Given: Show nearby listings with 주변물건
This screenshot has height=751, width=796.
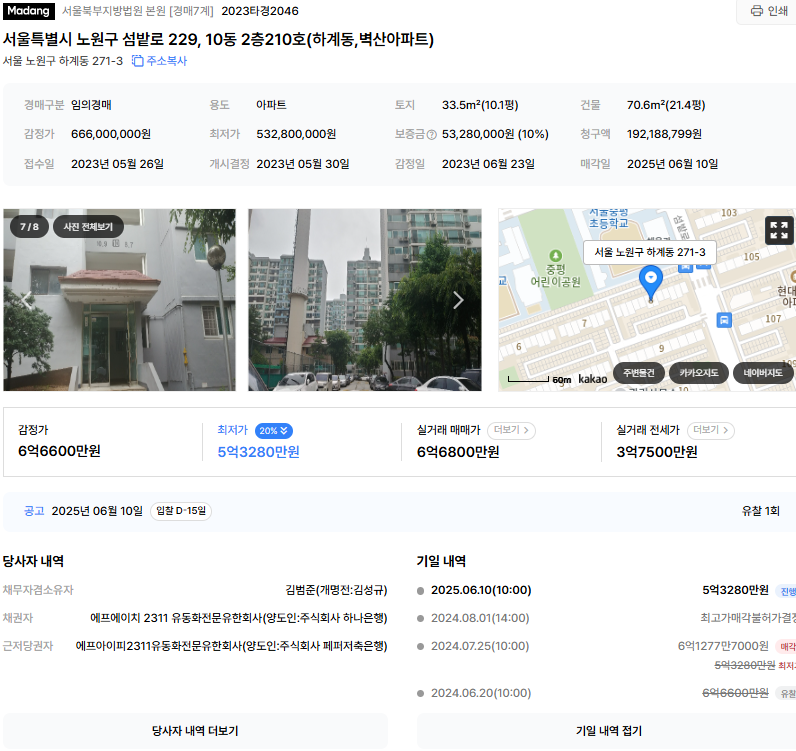Looking at the screenshot, I should click(639, 373).
